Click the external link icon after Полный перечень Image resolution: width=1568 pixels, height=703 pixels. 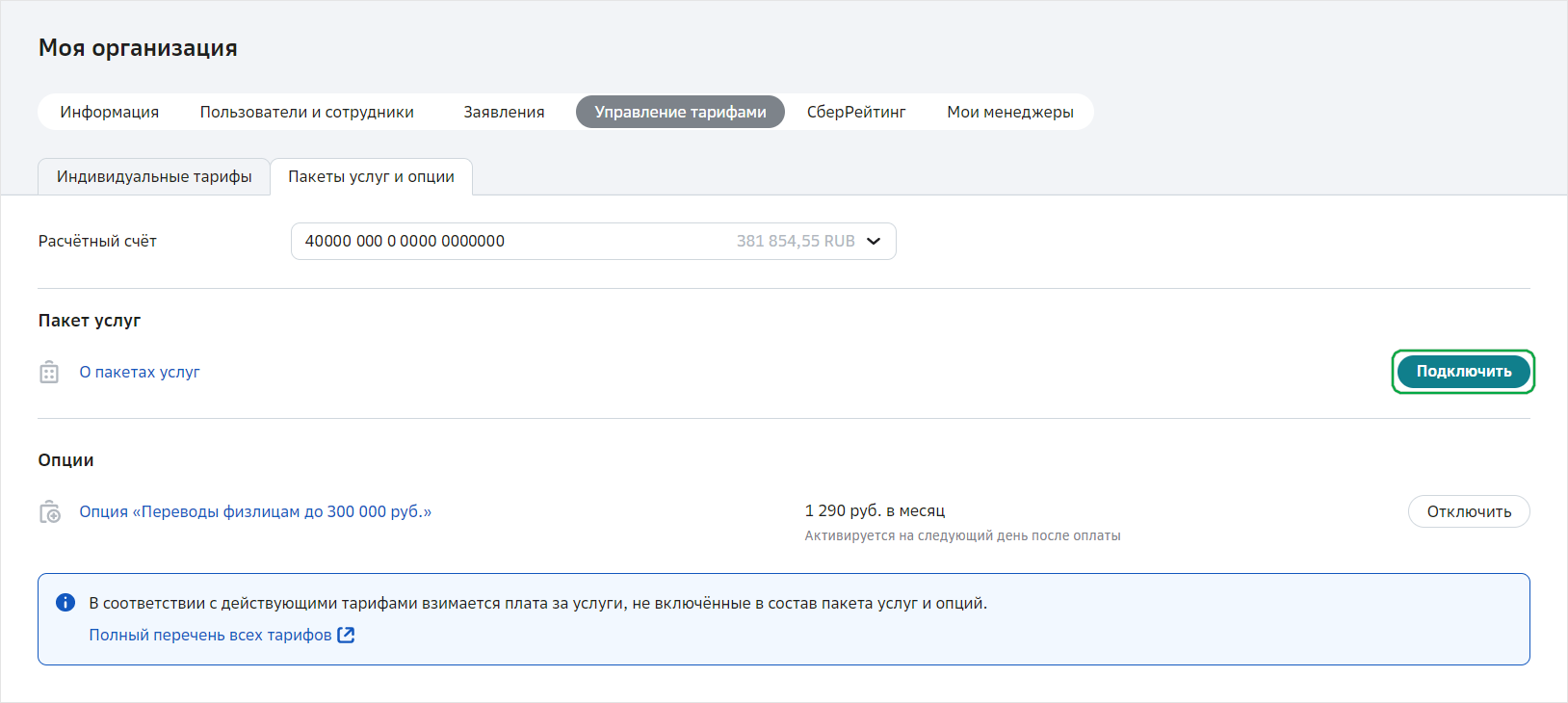pos(346,635)
